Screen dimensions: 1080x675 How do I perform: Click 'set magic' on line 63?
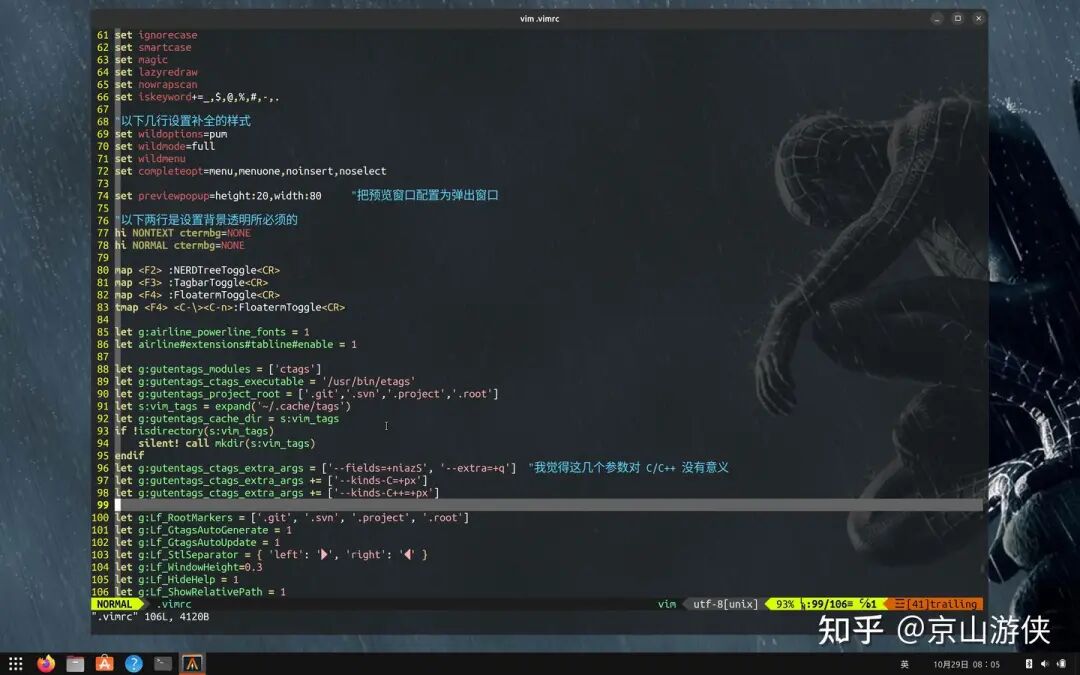coord(141,60)
